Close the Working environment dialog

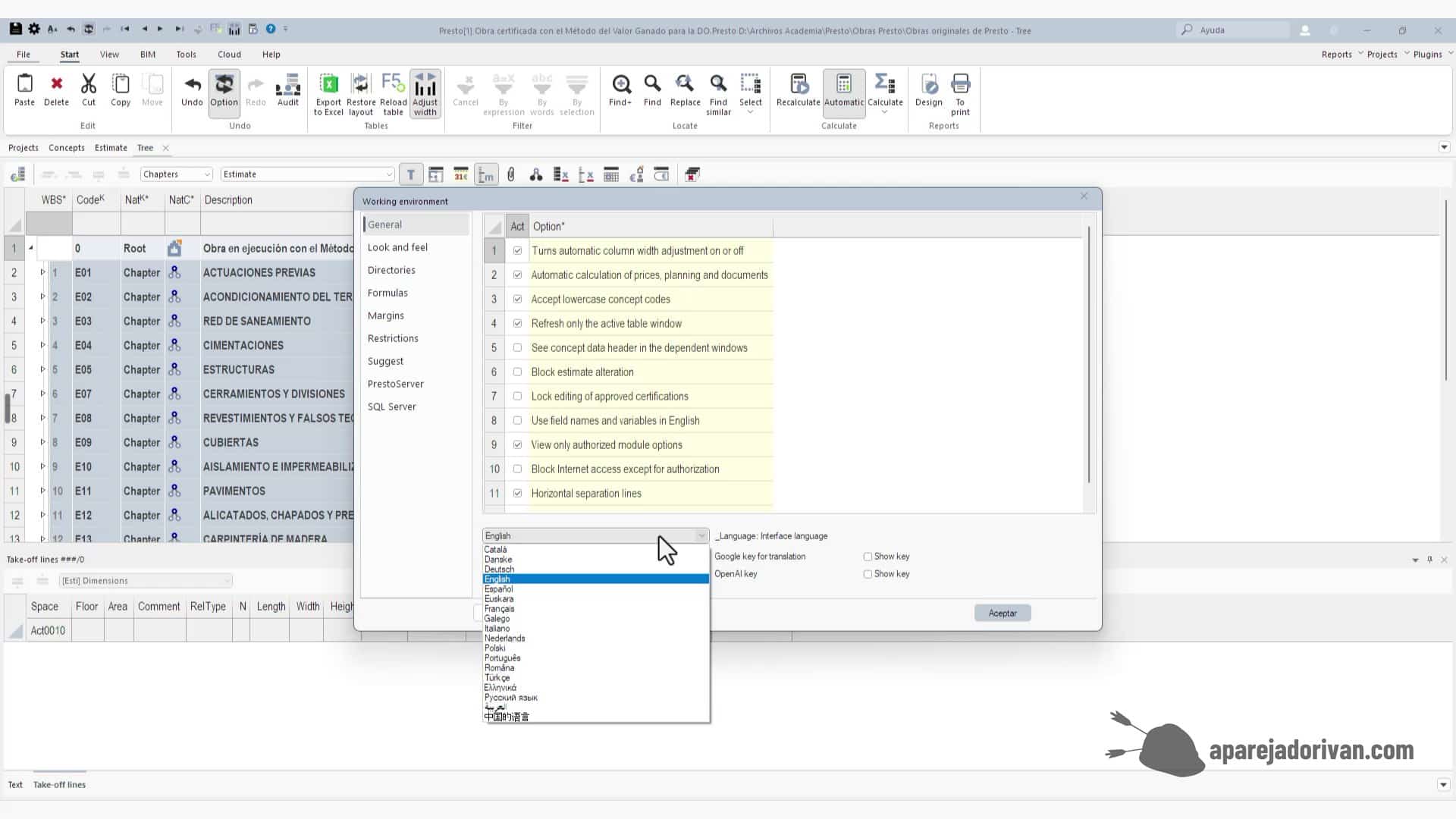[1084, 196]
